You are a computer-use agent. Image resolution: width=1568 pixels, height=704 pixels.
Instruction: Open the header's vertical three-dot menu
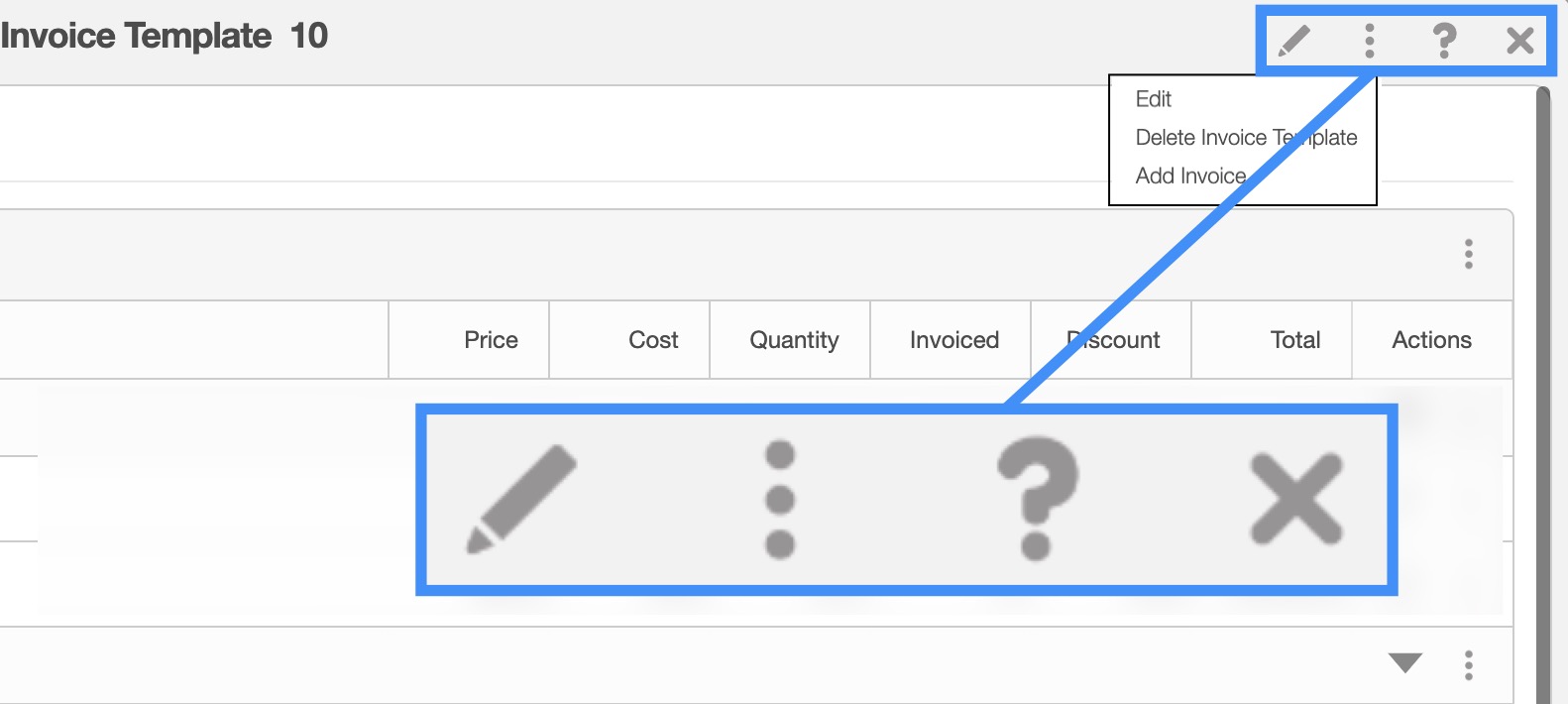click(x=1370, y=41)
